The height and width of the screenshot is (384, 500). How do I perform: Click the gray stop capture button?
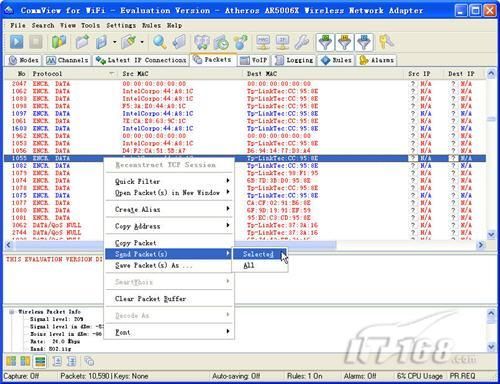(36, 42)
